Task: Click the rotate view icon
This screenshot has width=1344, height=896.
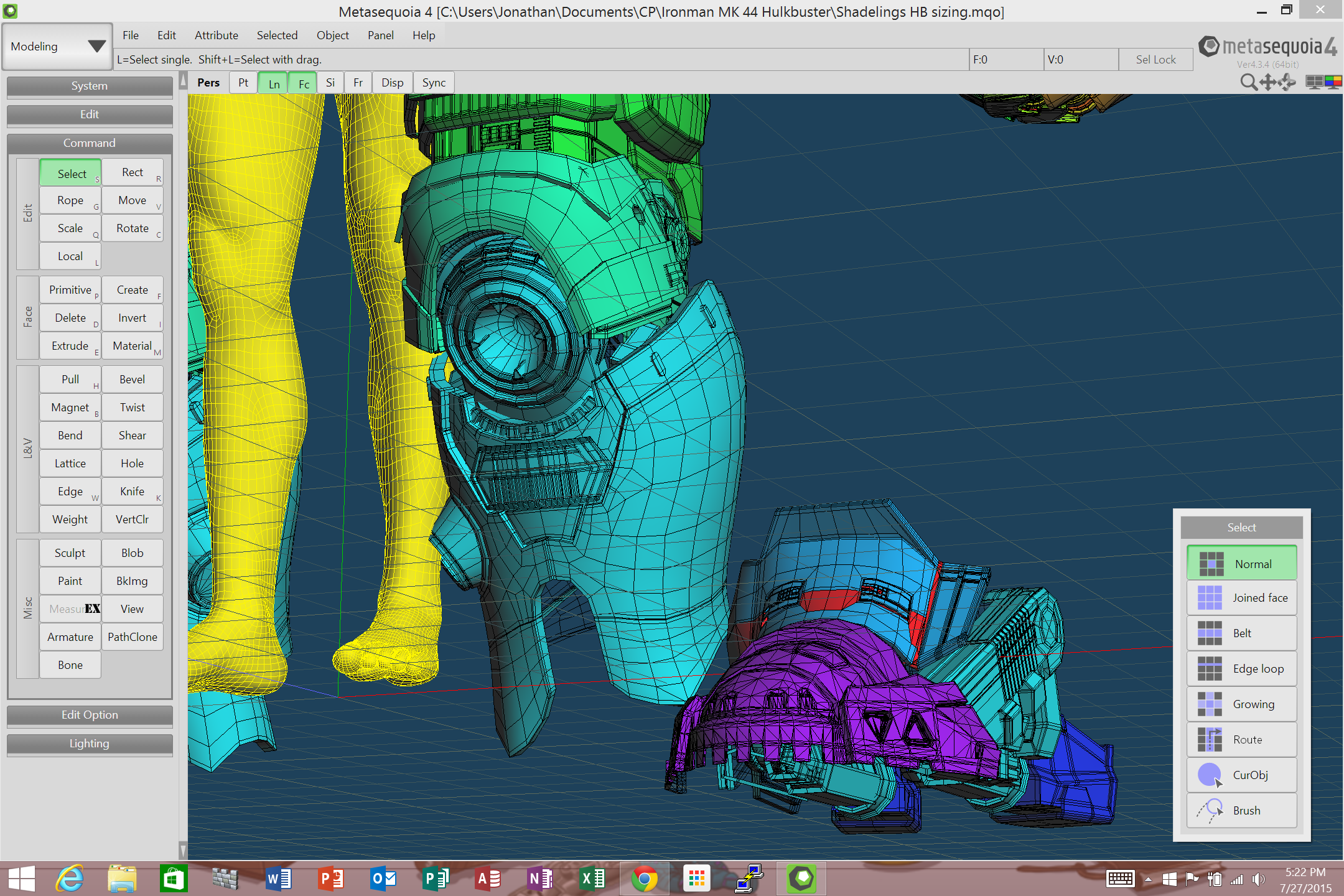Action: coord(1287,82)
